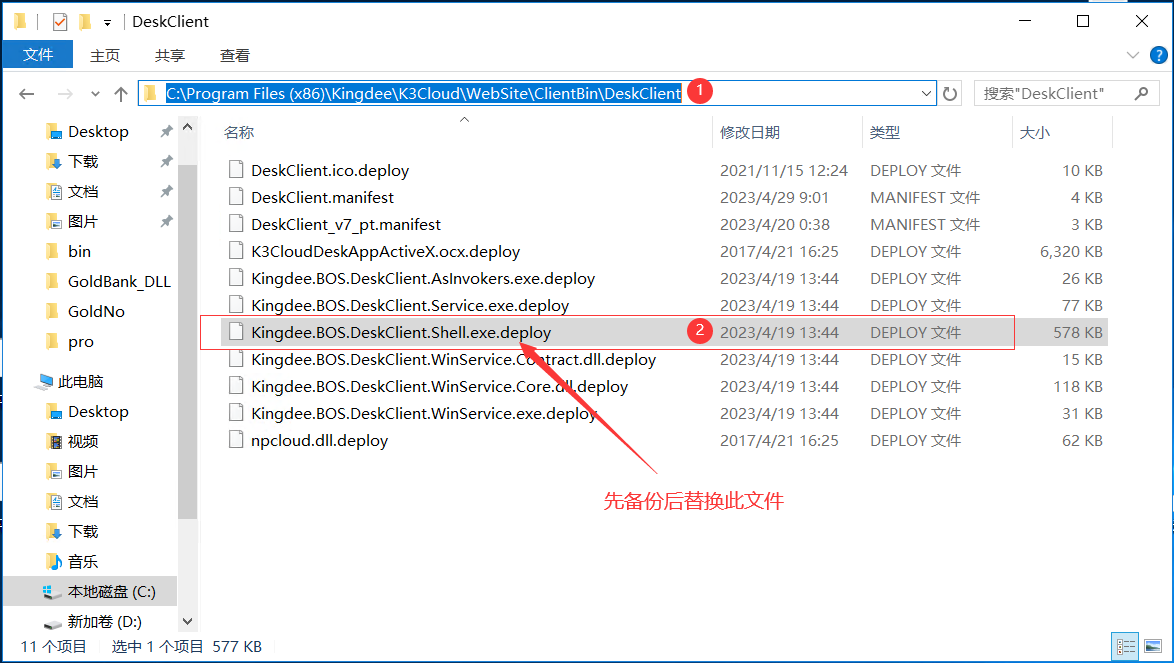Open the bin folder in sidebar
The image size is (1174, 663).
[79, 251]
